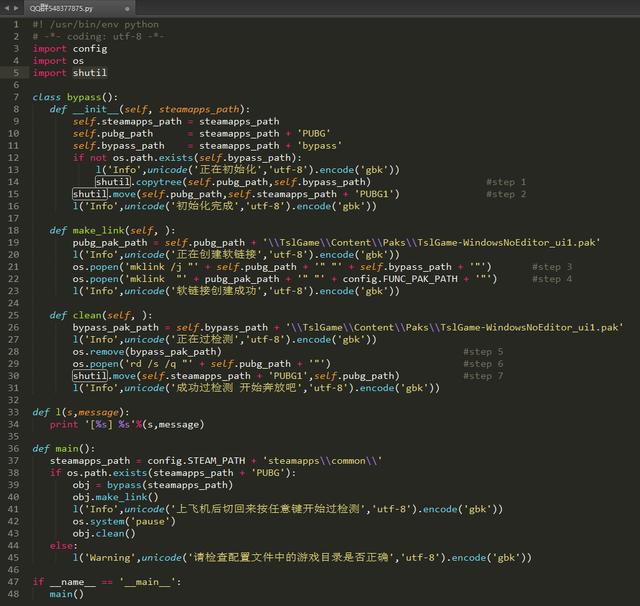Click 'bypass_pak_path' variable on line 26

116,328
